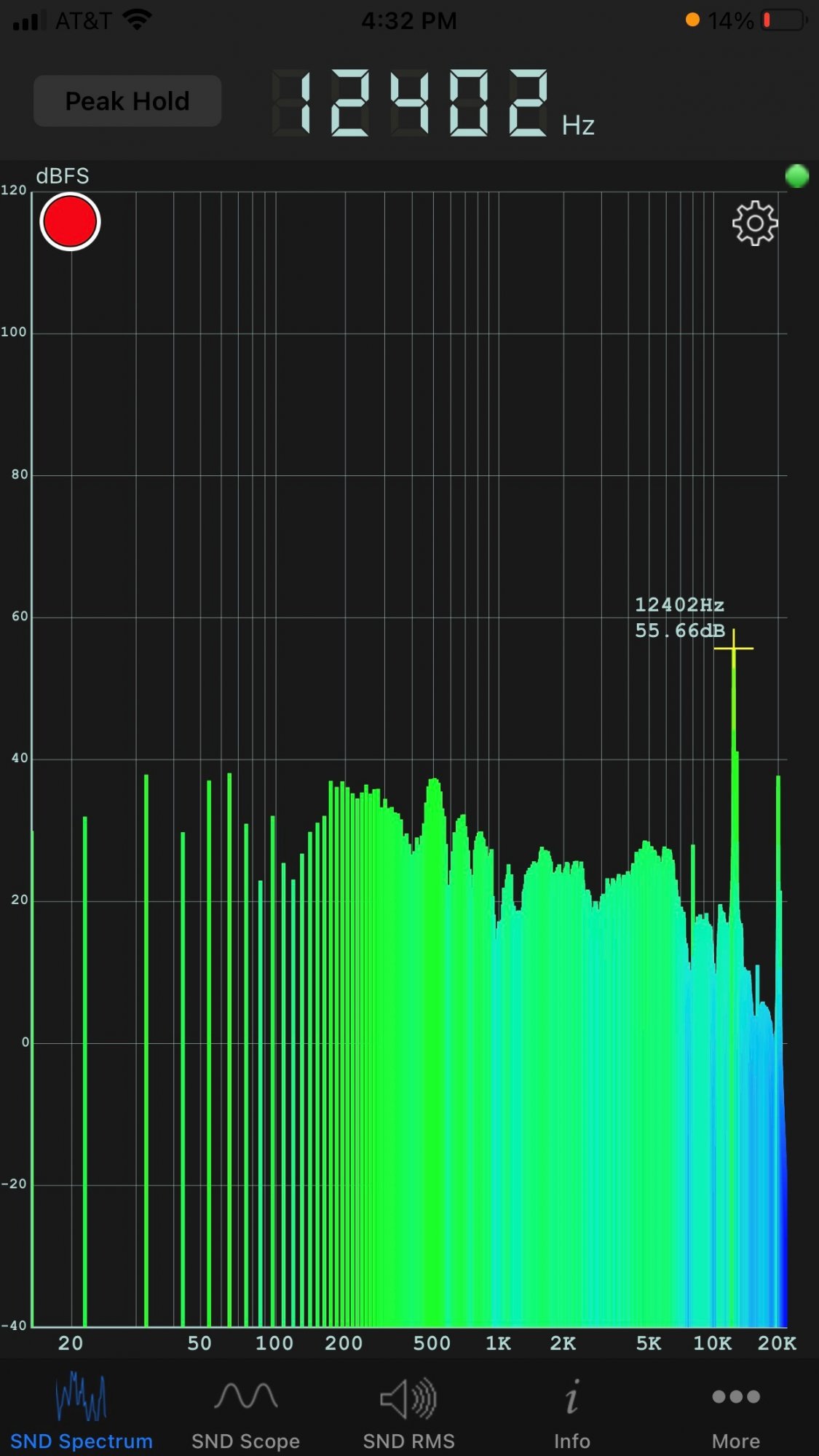Tap the 4:32 PM clock
This screenshot has width=819, height=1456.
[409, 20]
